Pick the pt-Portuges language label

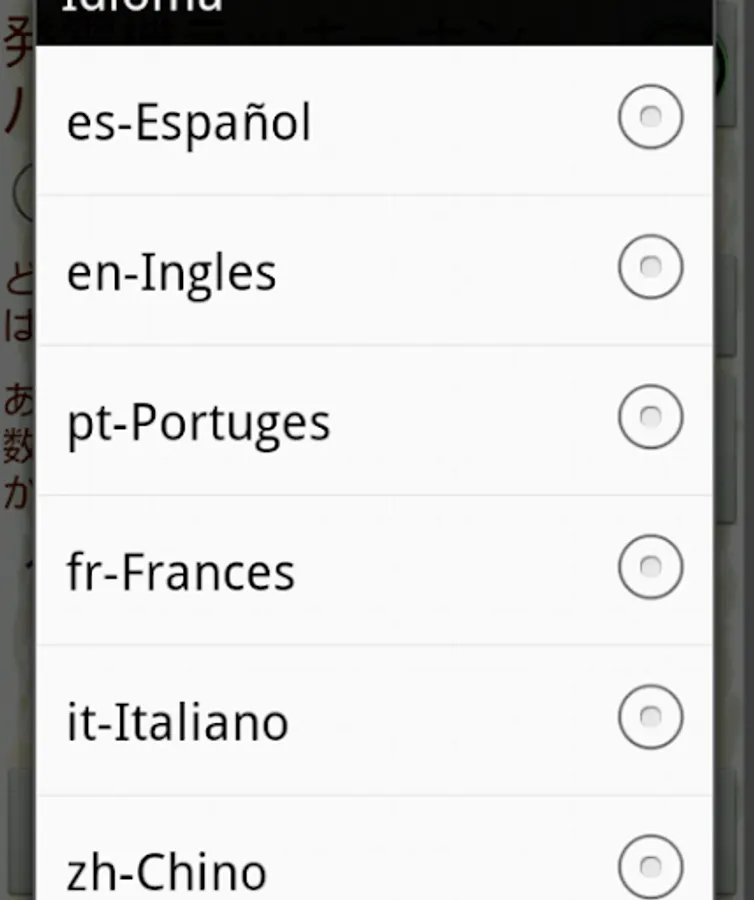click(199, 424)
